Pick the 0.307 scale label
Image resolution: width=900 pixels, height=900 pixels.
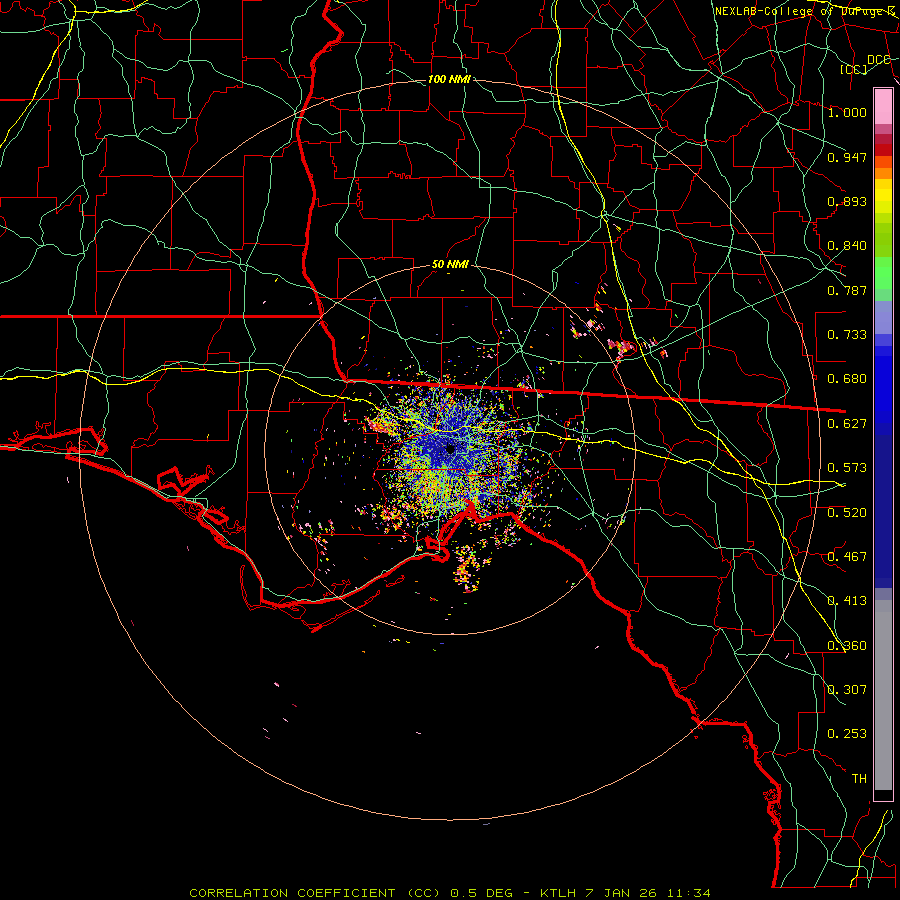click(x=847, y=690)
